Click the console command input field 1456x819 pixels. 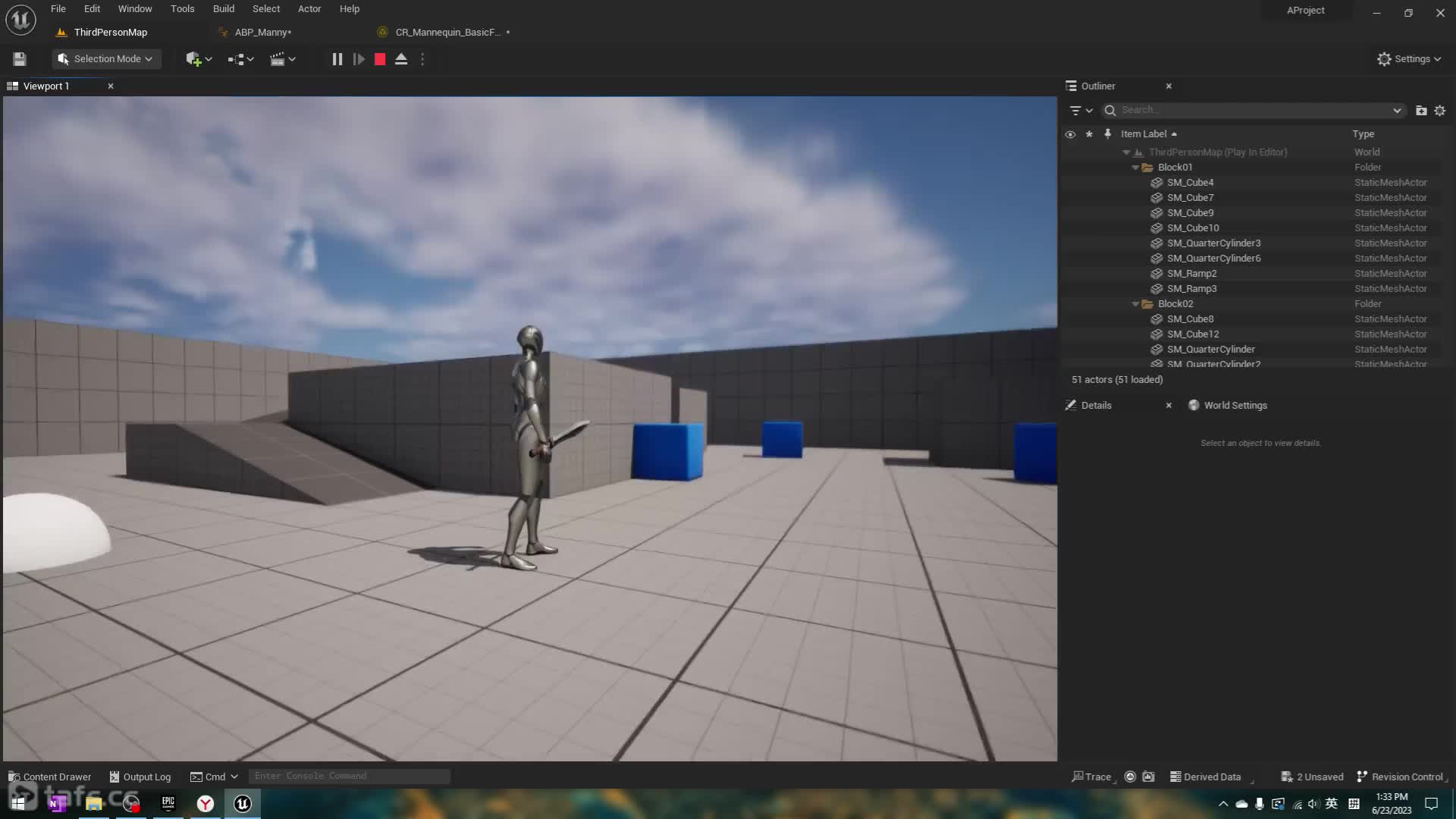point(349,777)
